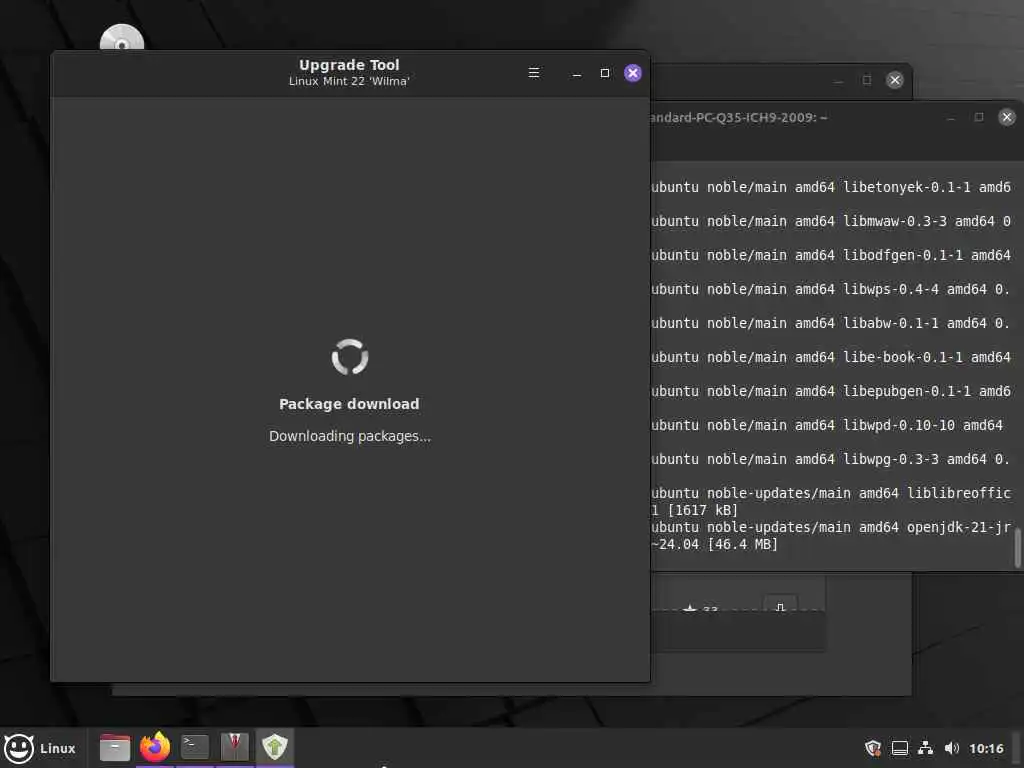Click the terminal line containing libwps-0.4-4
This screenshot has height=768, width=1024.
831,289
